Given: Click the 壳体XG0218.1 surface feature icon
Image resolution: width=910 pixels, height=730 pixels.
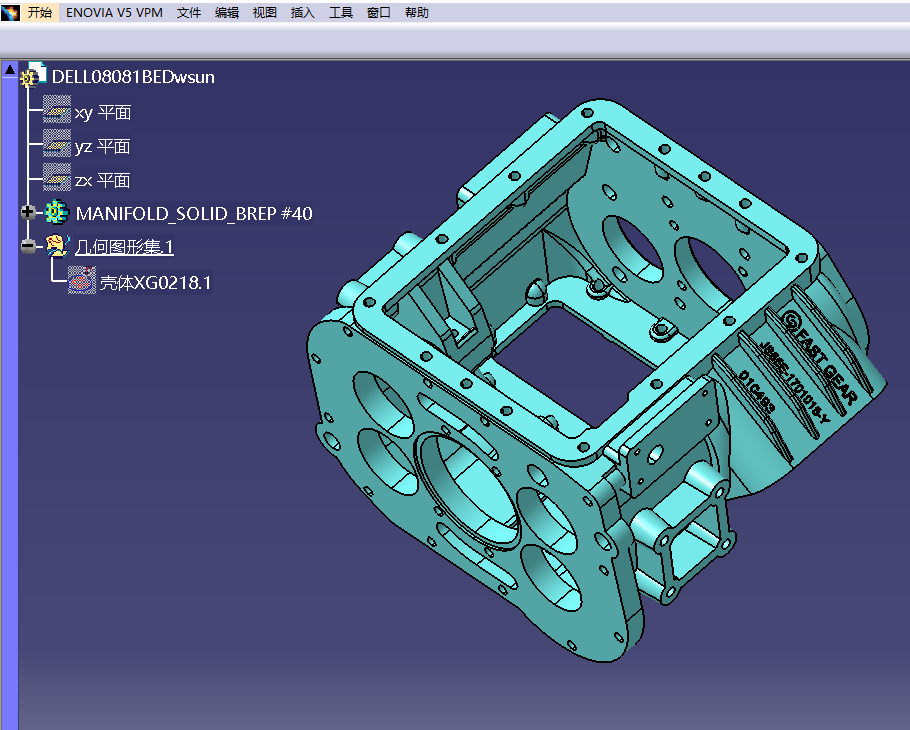Looking at the screenshot, I should point(82,282).
